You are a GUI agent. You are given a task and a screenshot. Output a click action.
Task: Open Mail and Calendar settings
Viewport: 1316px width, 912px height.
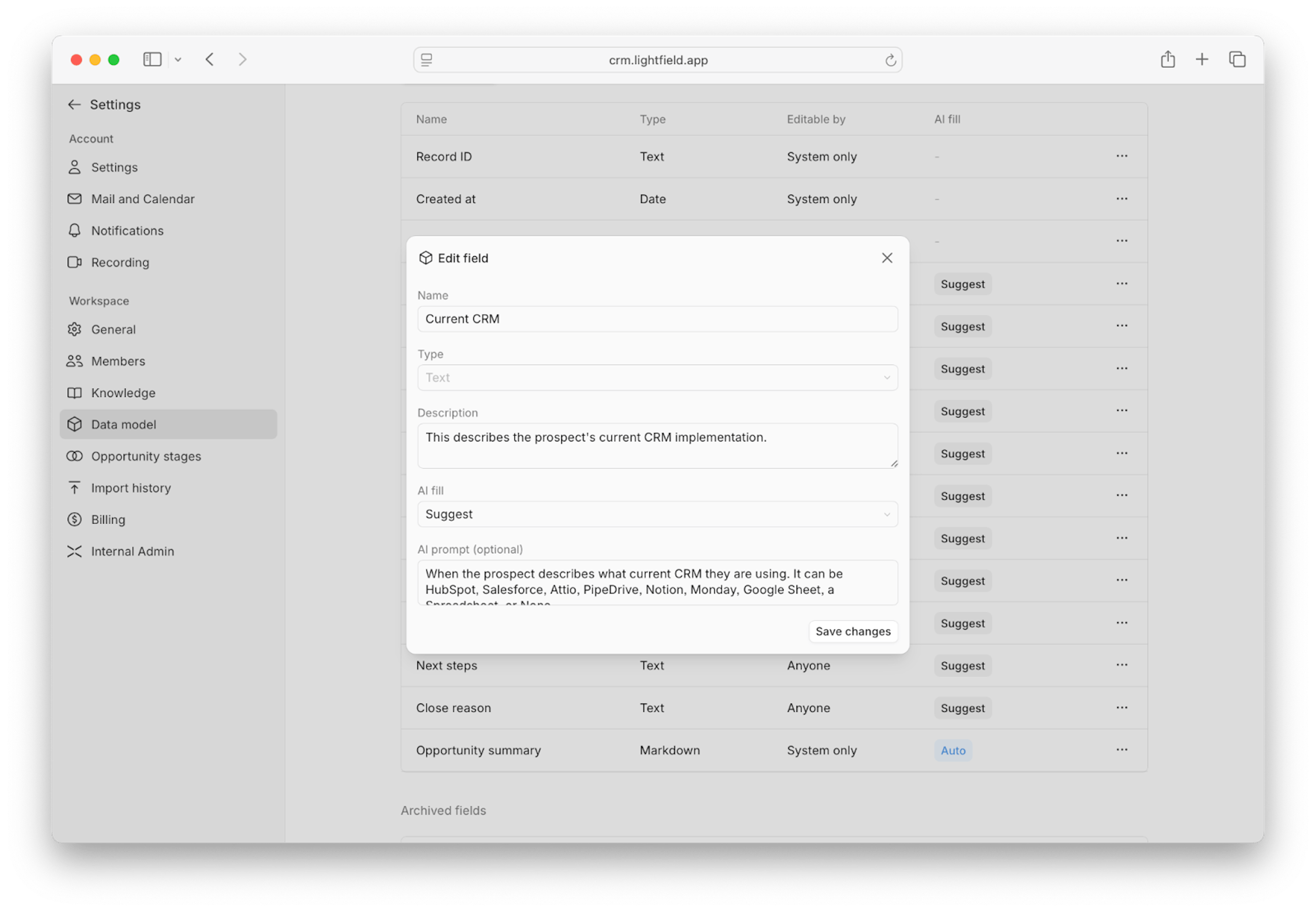click(x=142, y=199)
